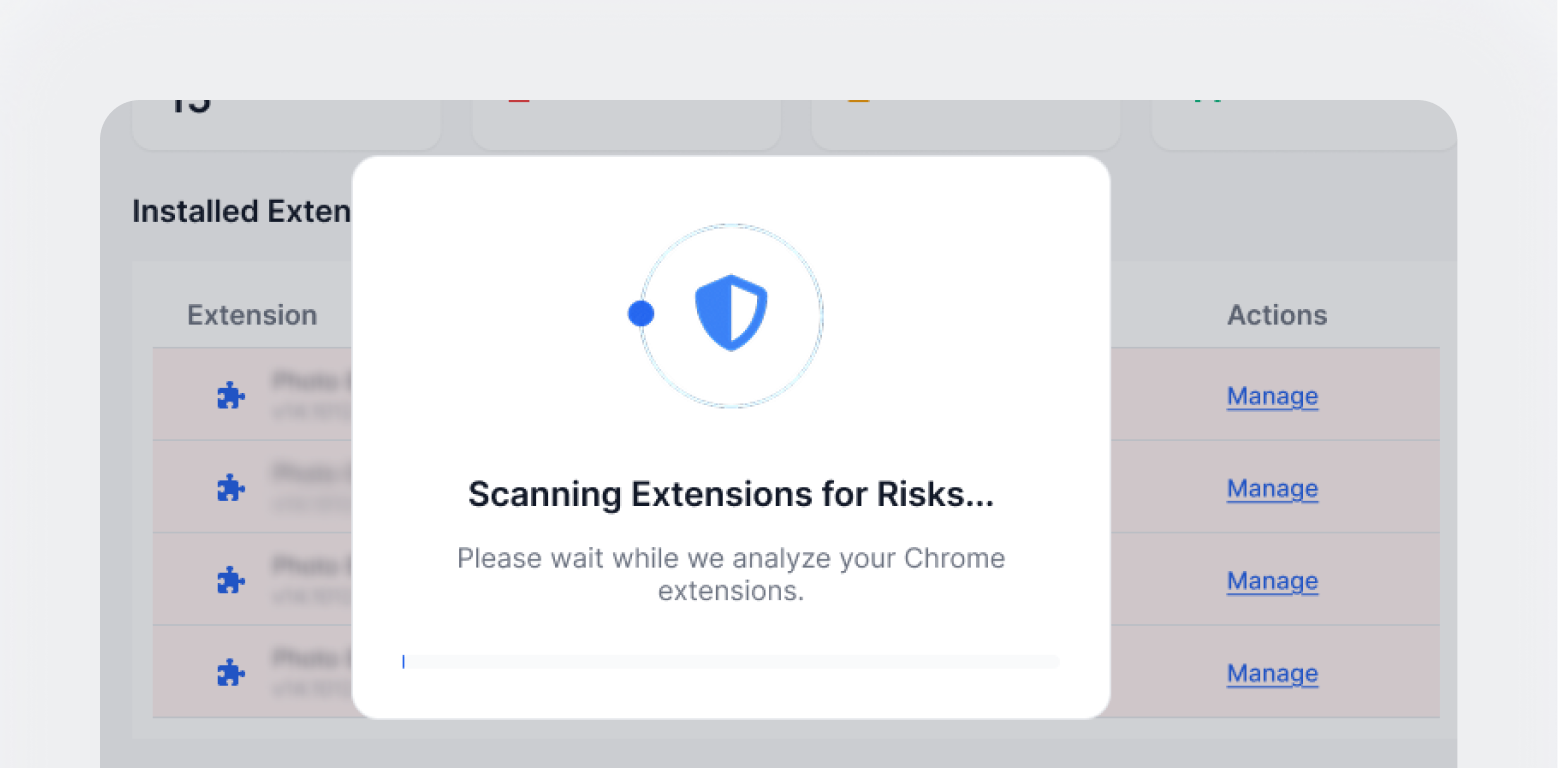Viewport: 1558px width, 768px height.
Task: Click Manage on the third extension row
Action: coord(1272,581)
